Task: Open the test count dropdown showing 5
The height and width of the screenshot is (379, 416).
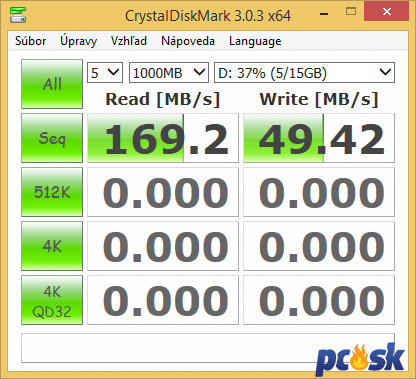Action: click(105, 72)
